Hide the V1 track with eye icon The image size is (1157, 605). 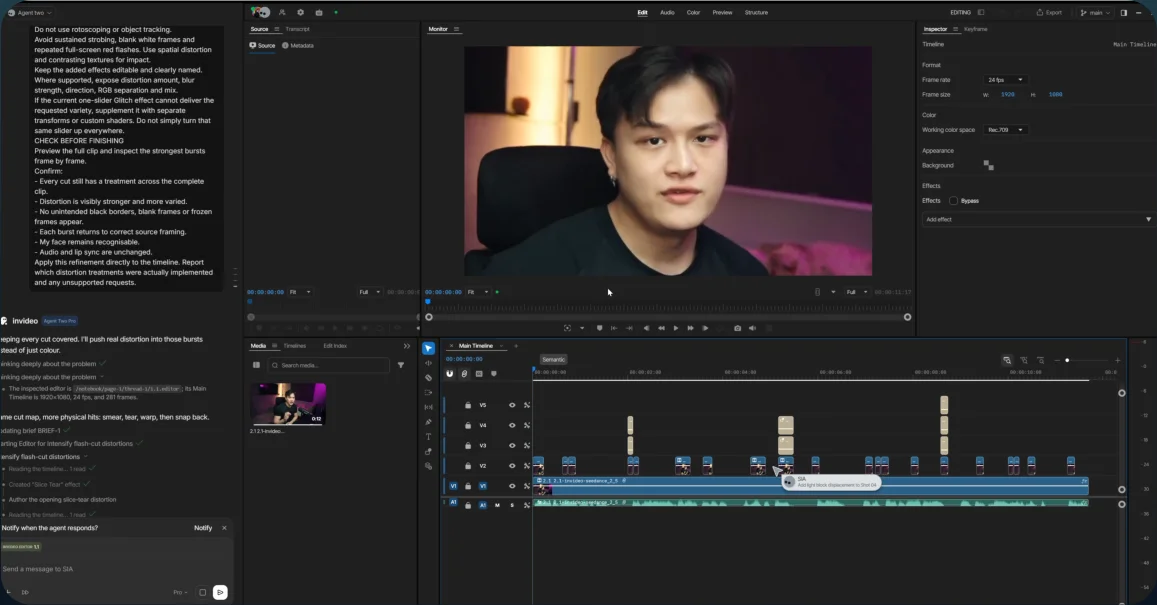pyautogui.click(x=512, y=486)
